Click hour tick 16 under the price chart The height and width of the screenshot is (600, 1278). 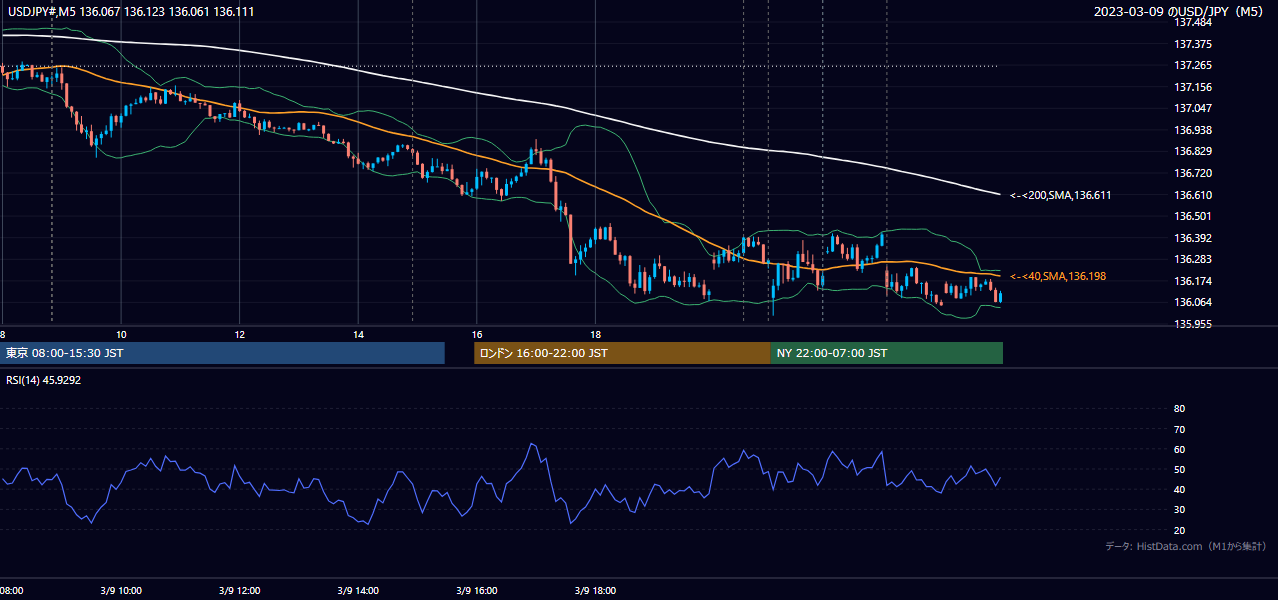click(x=477, y=334)
